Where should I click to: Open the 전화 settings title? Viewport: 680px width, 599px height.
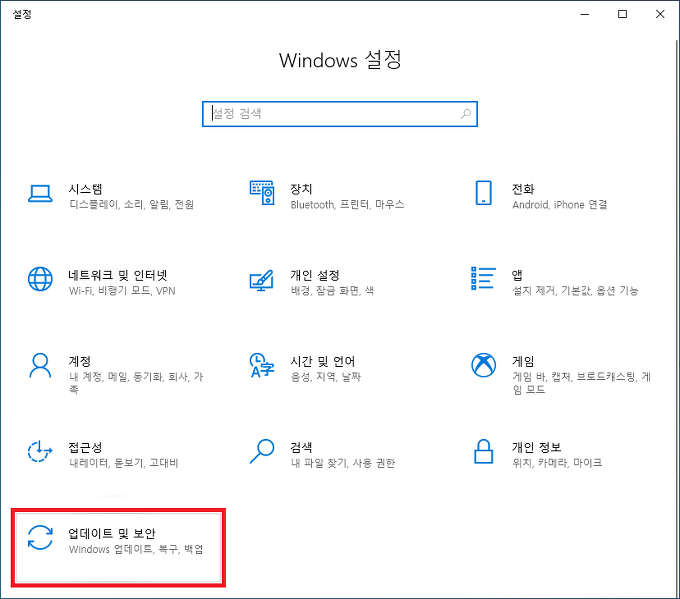(x=523, y=189)
